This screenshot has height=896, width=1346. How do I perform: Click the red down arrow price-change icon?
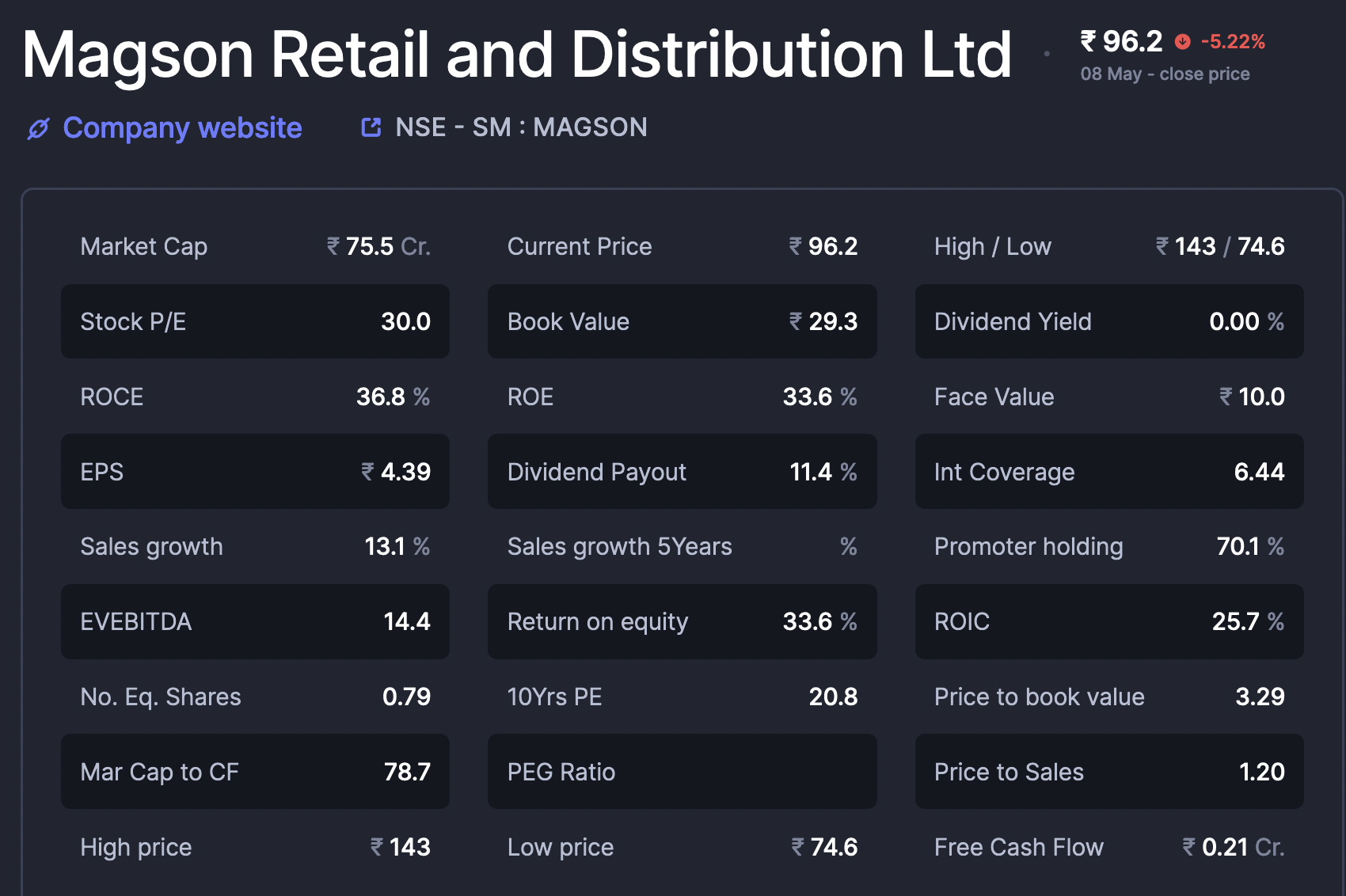point(1182,42)
